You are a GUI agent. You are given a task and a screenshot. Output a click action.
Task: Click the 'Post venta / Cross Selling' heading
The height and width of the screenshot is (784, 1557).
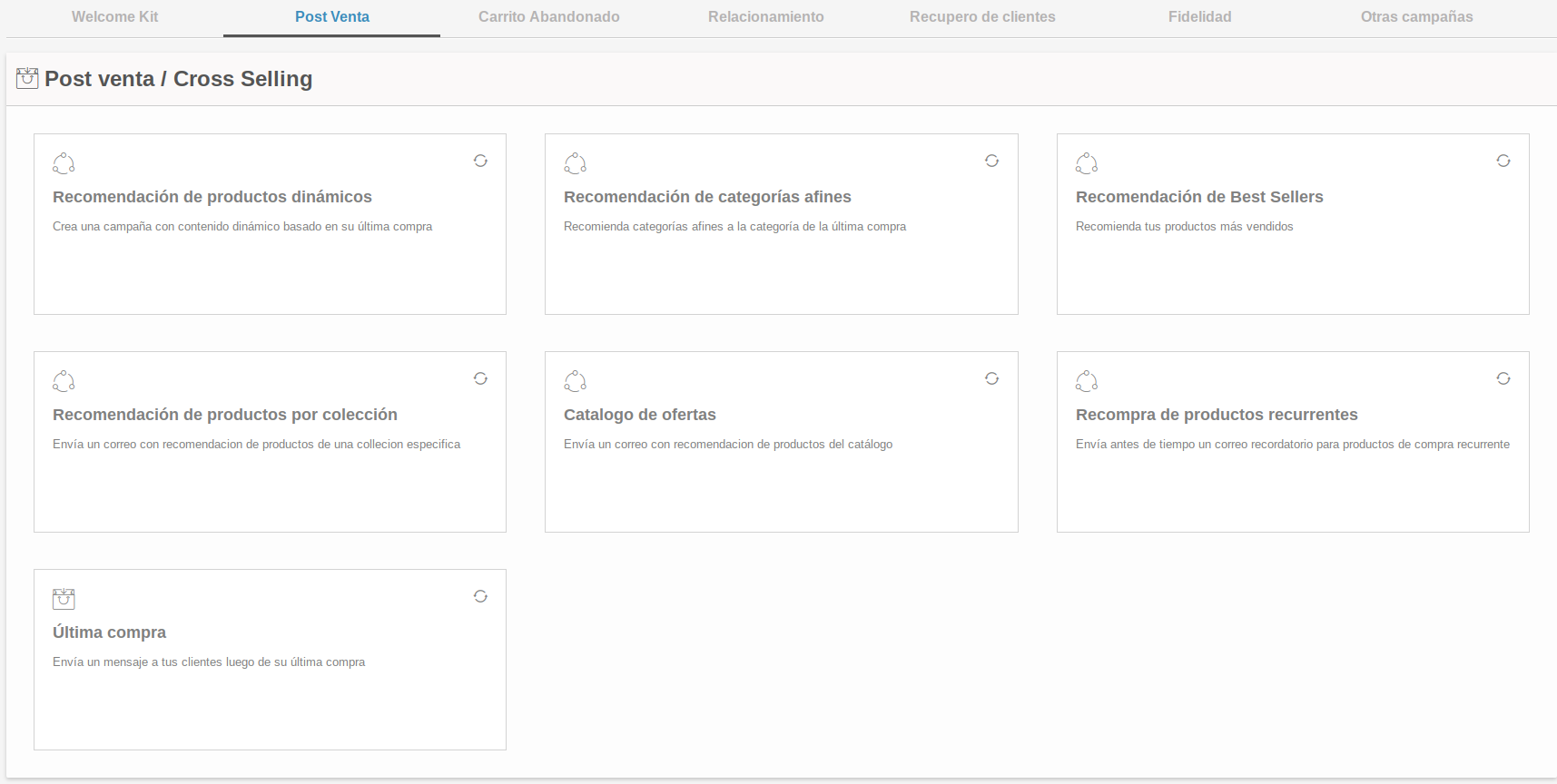click(179, 79)
